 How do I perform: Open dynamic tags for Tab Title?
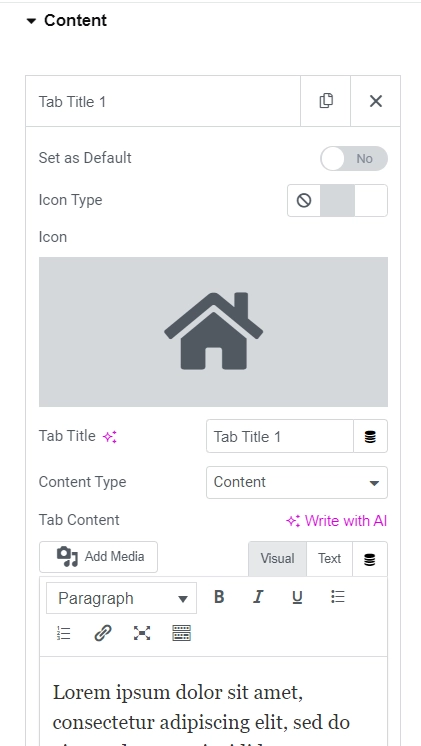point(371,436)
